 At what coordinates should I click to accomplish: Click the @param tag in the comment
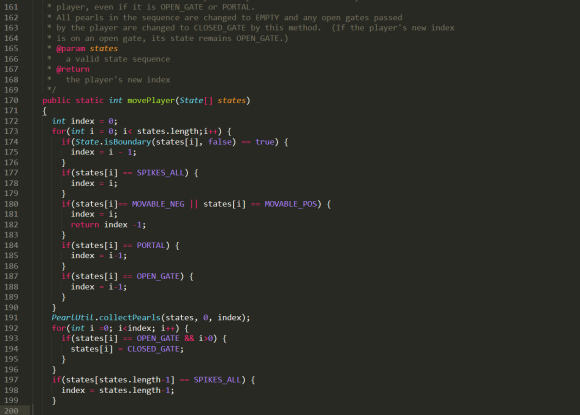(71, 48)
